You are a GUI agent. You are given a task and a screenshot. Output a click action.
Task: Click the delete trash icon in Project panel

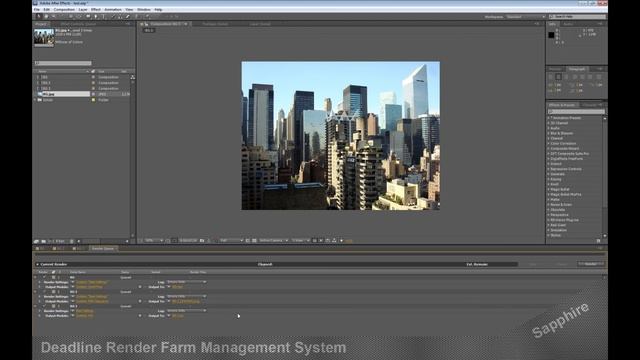tap(71, 241)
